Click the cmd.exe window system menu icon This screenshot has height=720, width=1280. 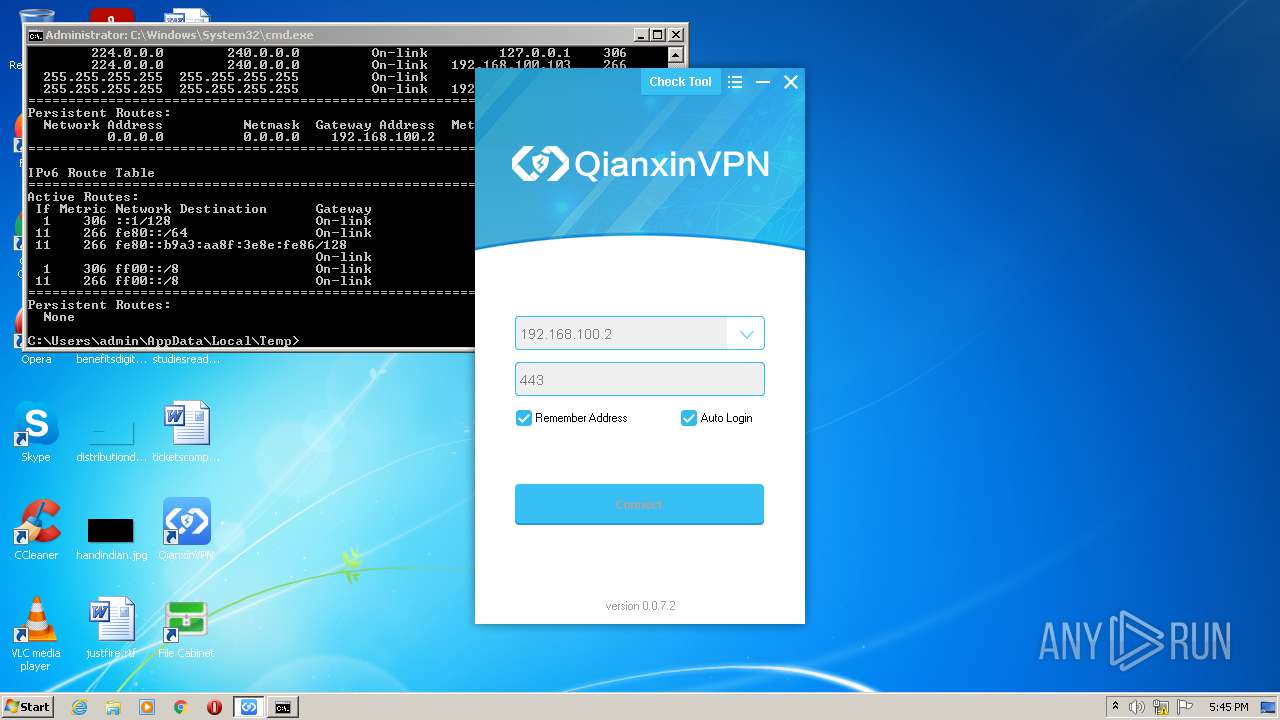(35, 35)
